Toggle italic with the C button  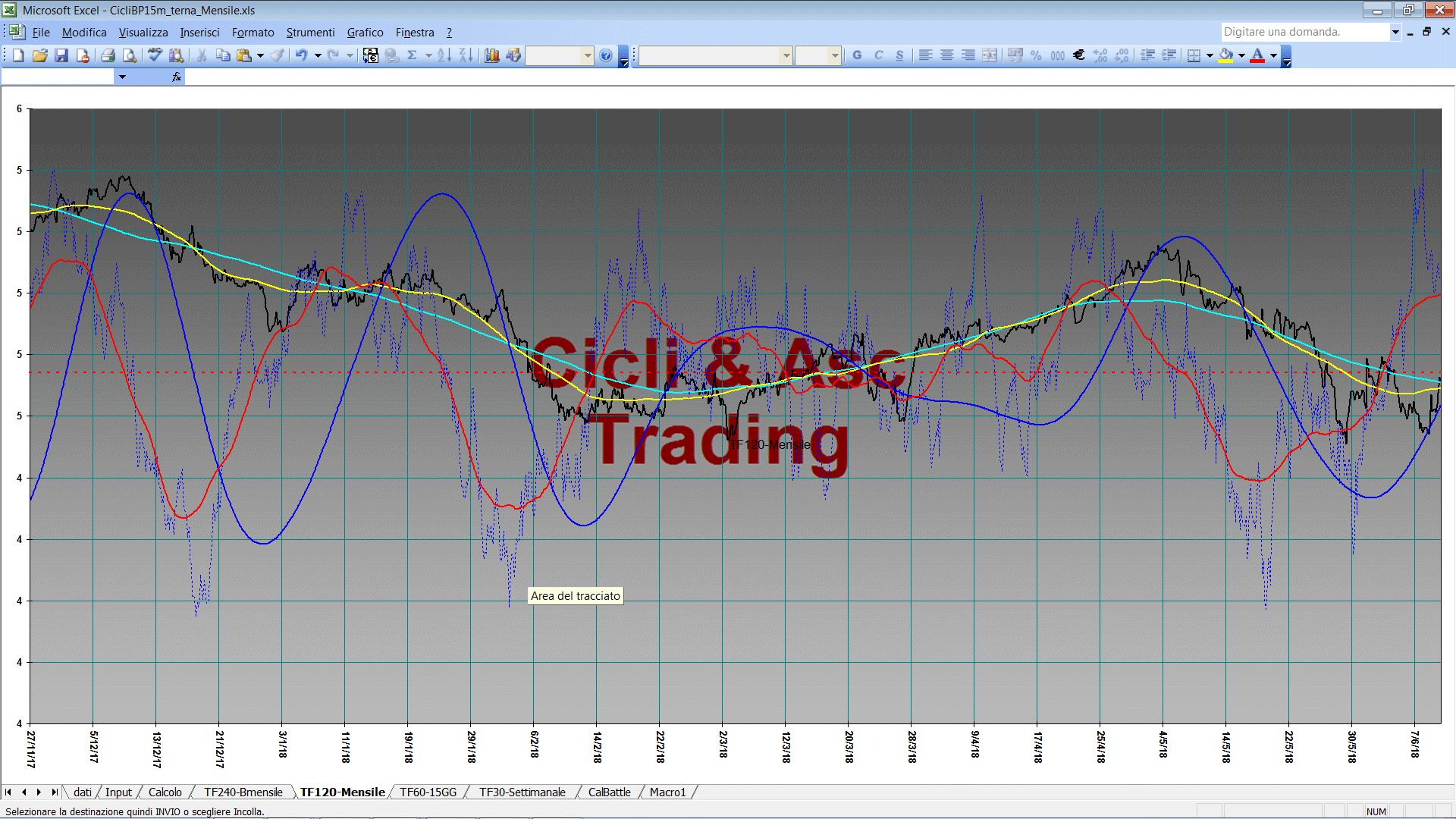878,55
